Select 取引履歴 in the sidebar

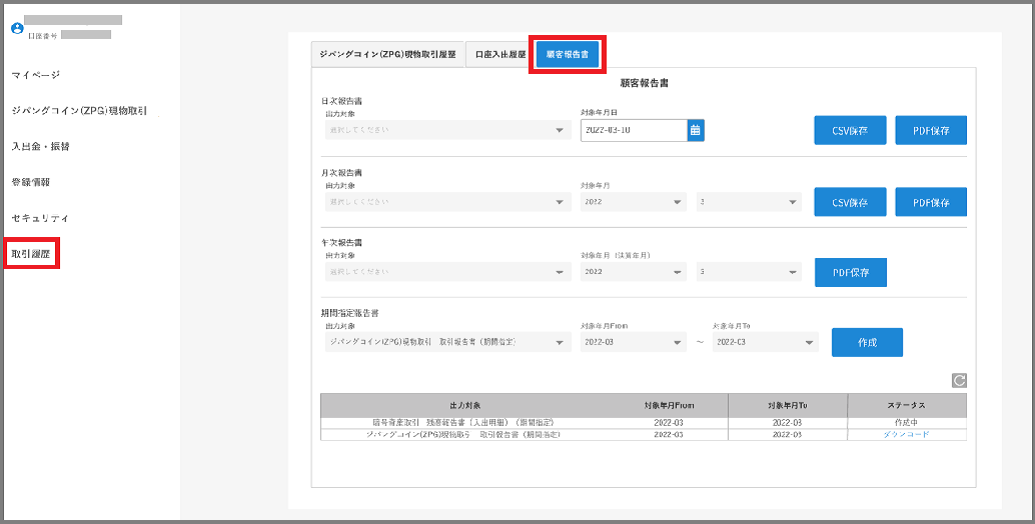click(x=31, y=254)
